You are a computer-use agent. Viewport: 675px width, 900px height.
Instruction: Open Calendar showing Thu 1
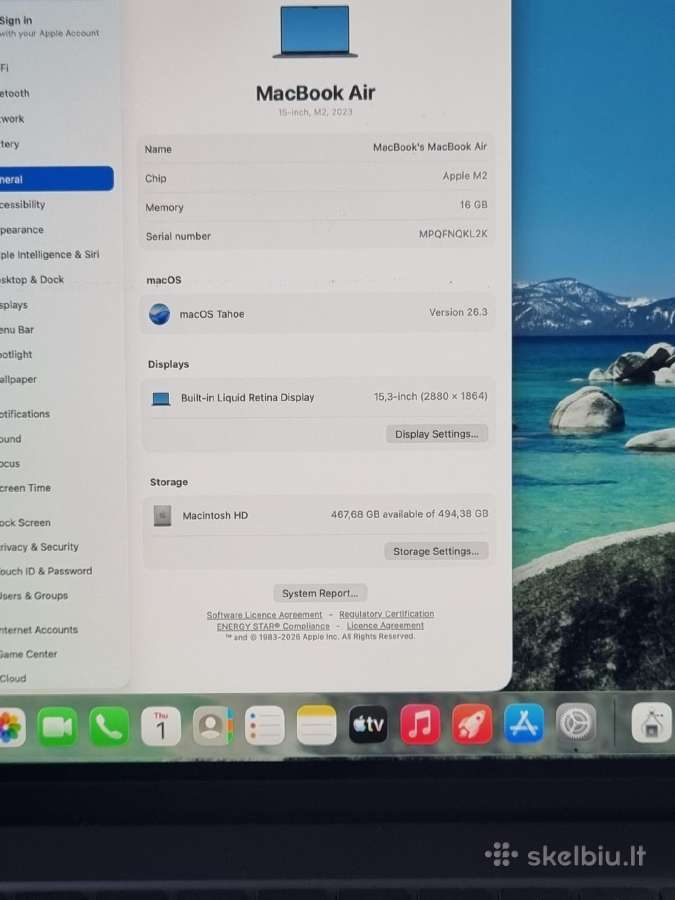(x=161, y=727)
